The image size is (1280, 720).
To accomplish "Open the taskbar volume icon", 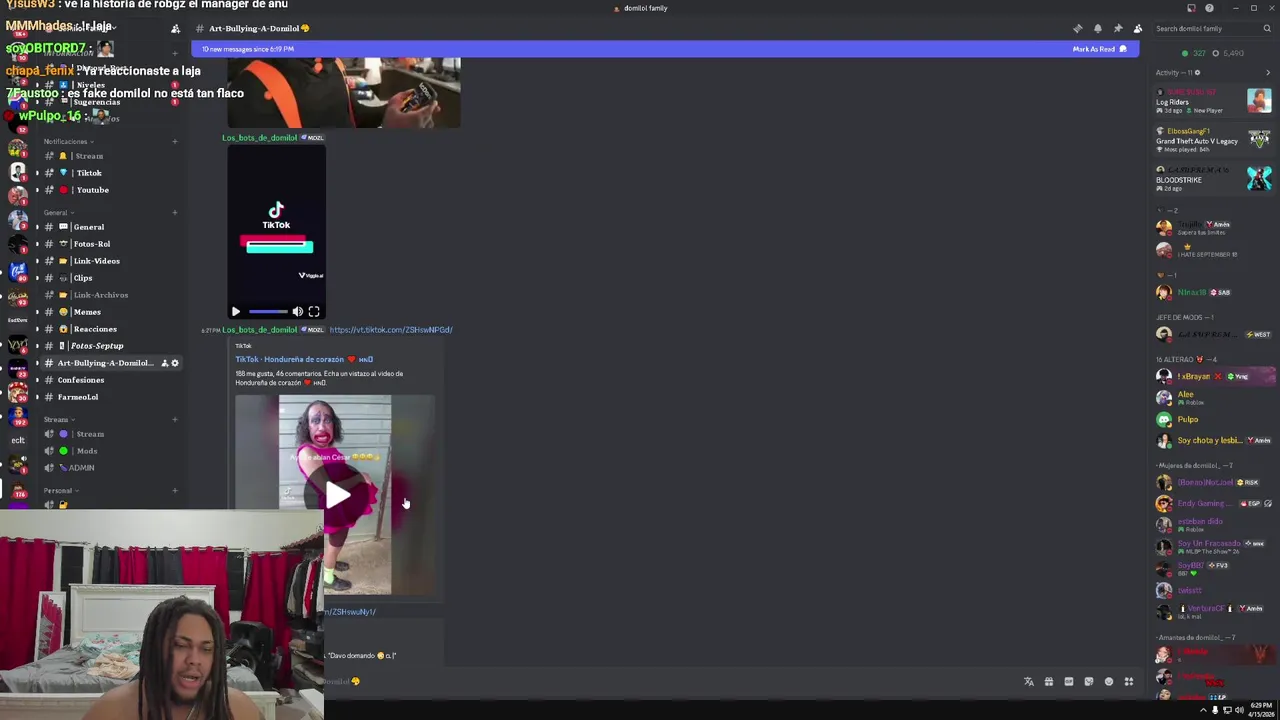I will coord(1239,710).
